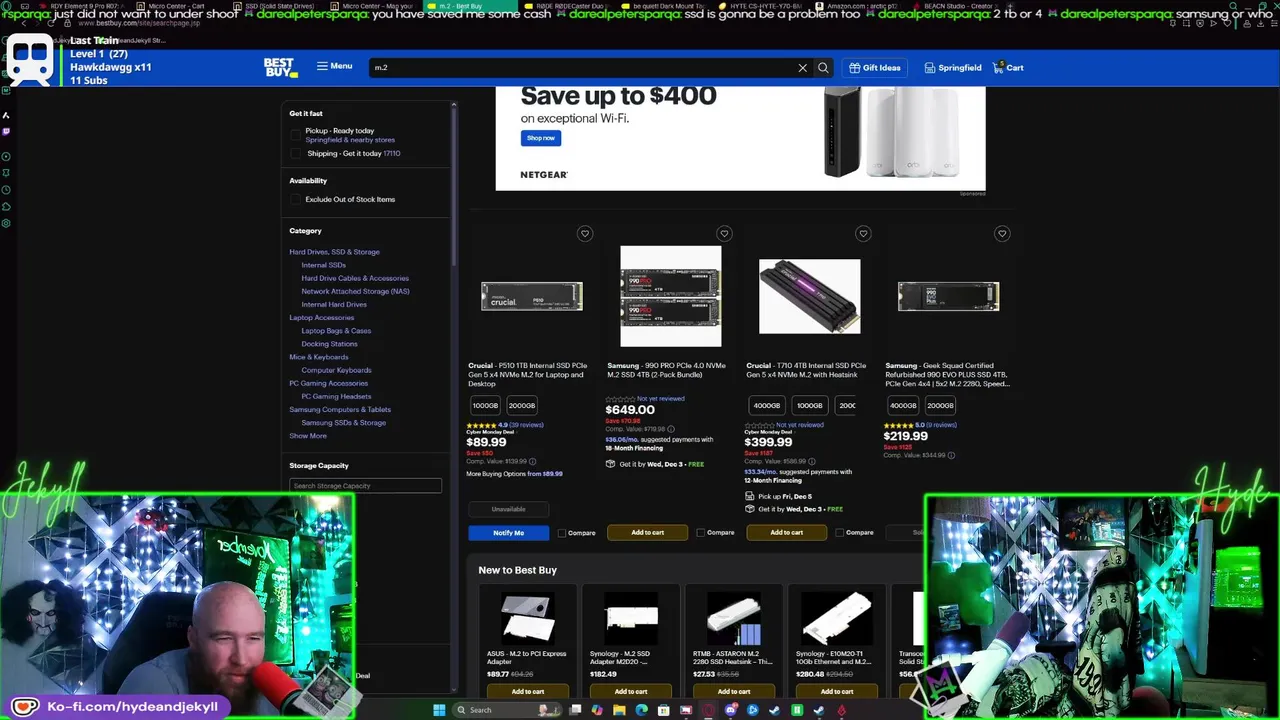The image size is (1280, 720).
Task: Add the ASUS M.2 to PCI Express Adapter to cart
Action: (x=528, y=691)
